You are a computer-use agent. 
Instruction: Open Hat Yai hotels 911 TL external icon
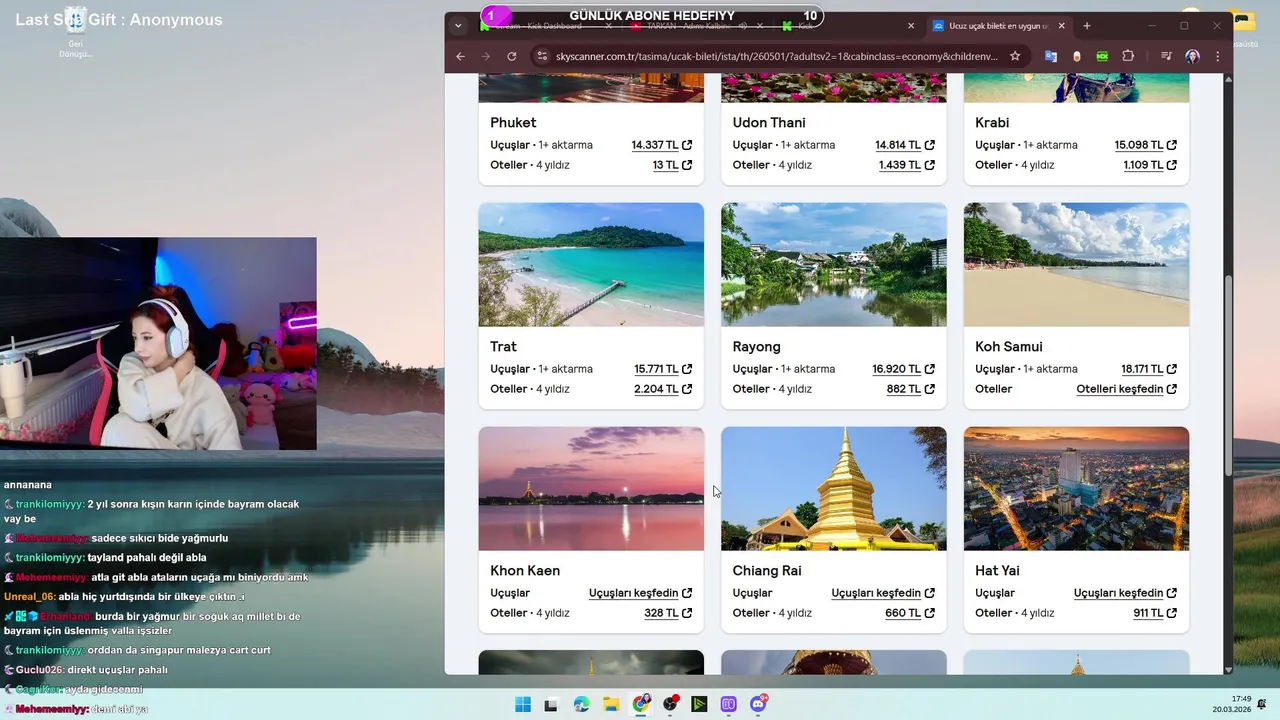tap(1172, 613)
